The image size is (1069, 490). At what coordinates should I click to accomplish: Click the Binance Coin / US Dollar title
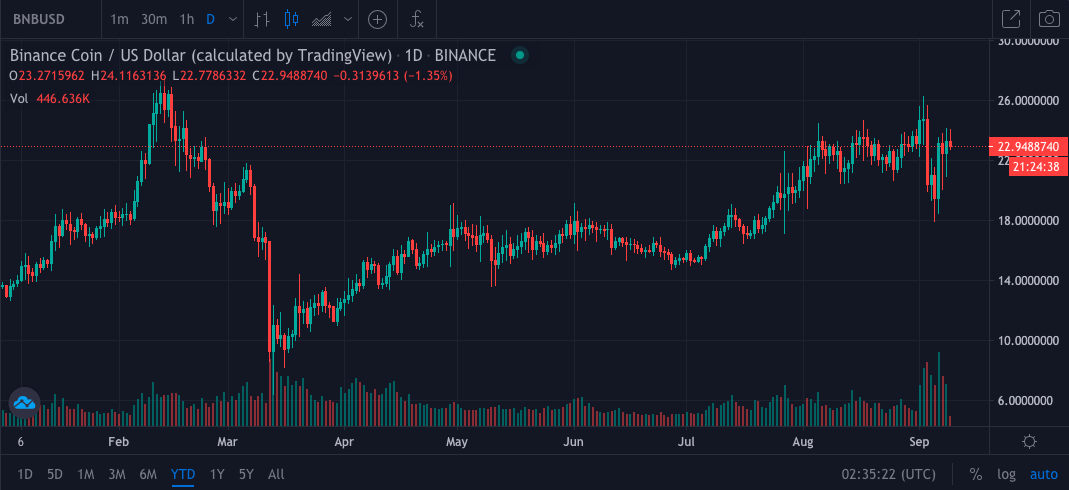(201, 55)
